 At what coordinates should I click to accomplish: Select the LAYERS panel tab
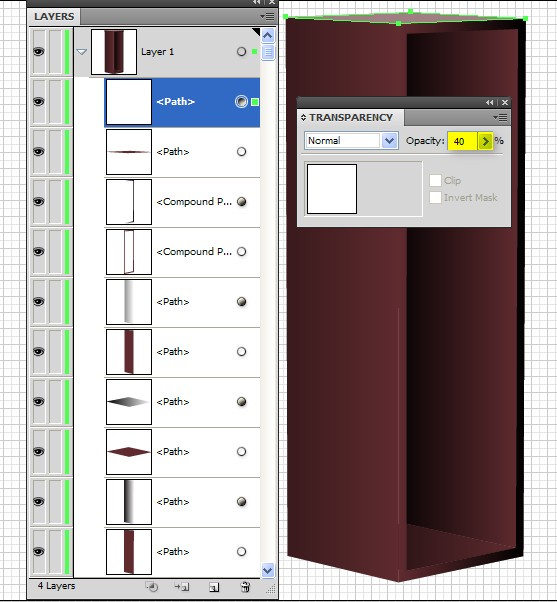pyautogui.click(x=54, y=17)
